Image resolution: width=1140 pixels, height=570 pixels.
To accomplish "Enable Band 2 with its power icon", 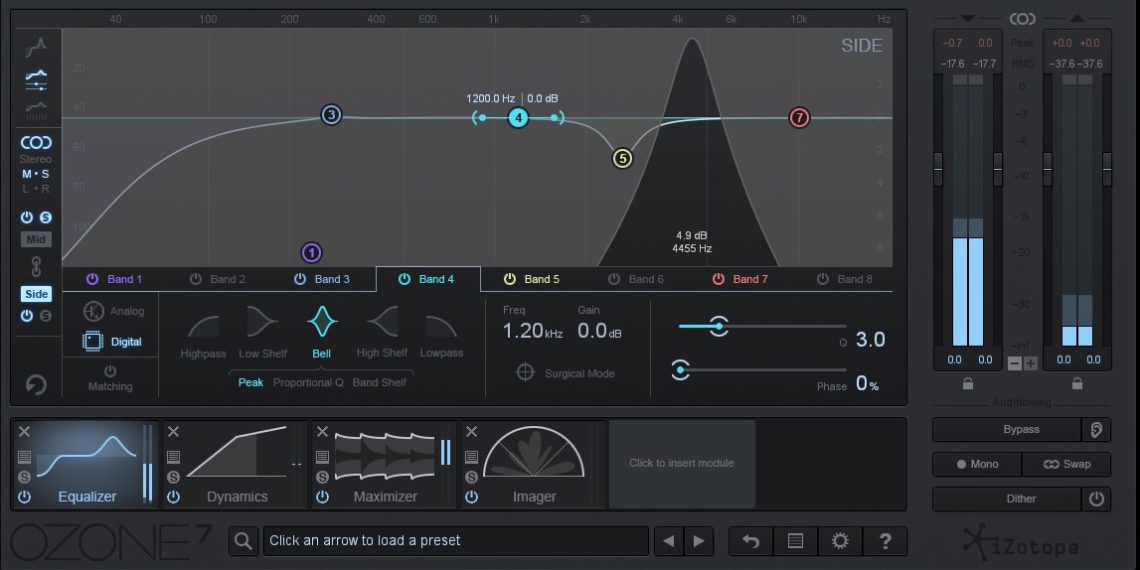I will coord(195,279).
